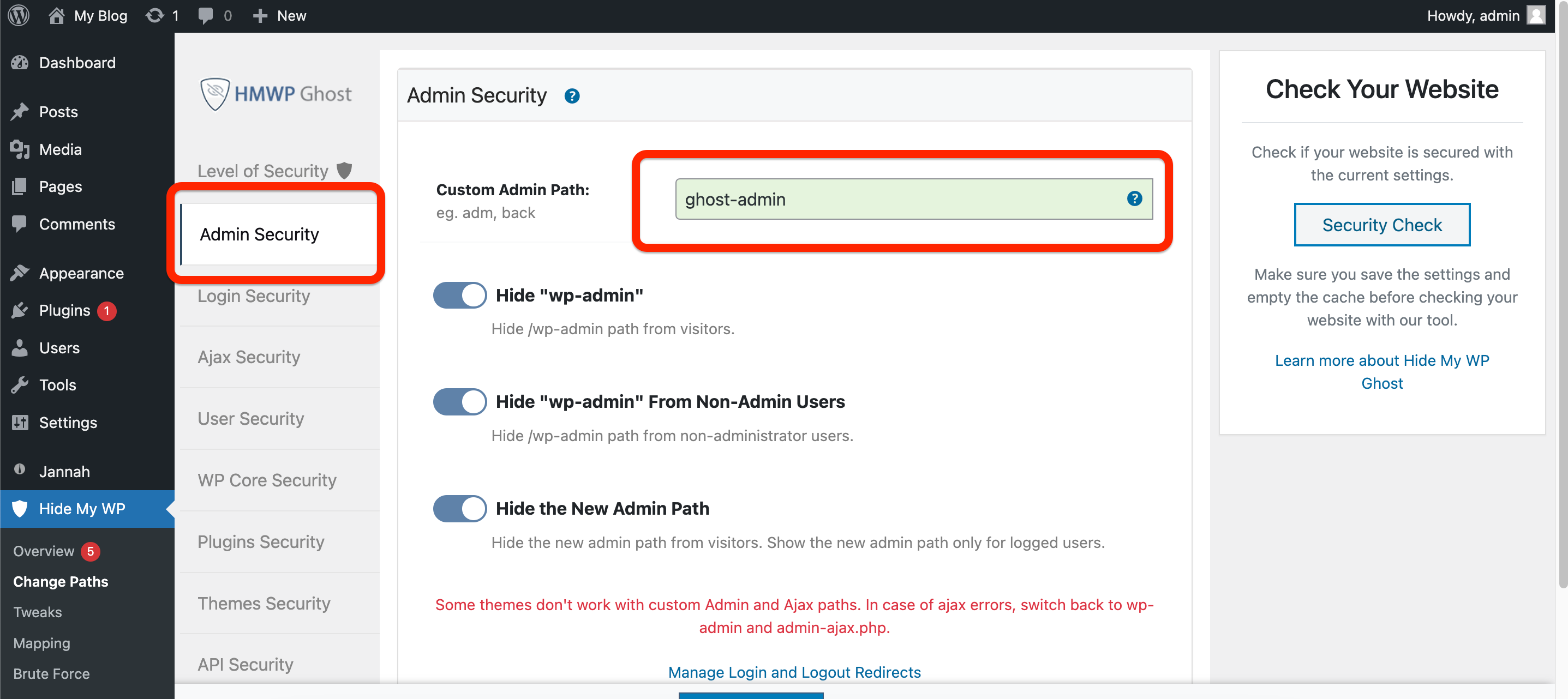
Task: Click the WordPress logo icon
Action: tap(19, 16)
